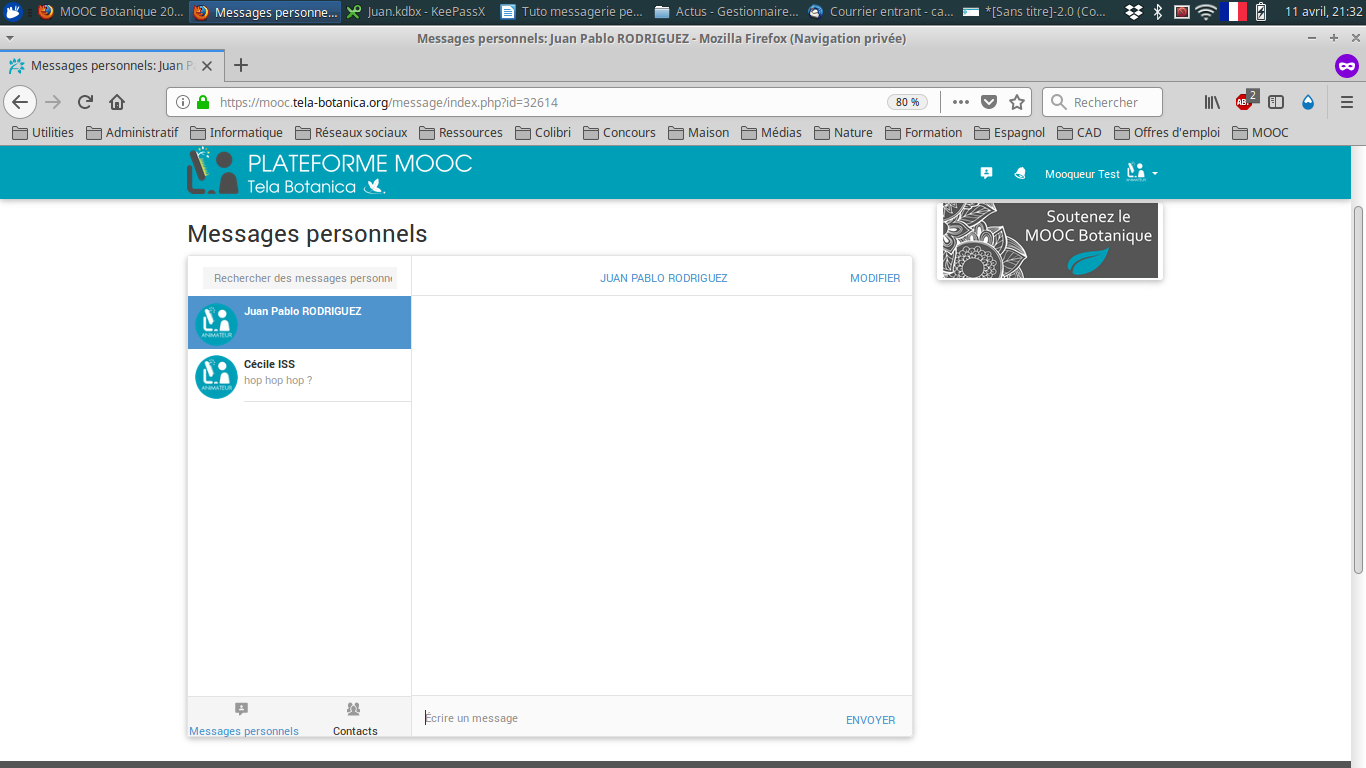Go to the Firefox home page icon

click(117, 102)
